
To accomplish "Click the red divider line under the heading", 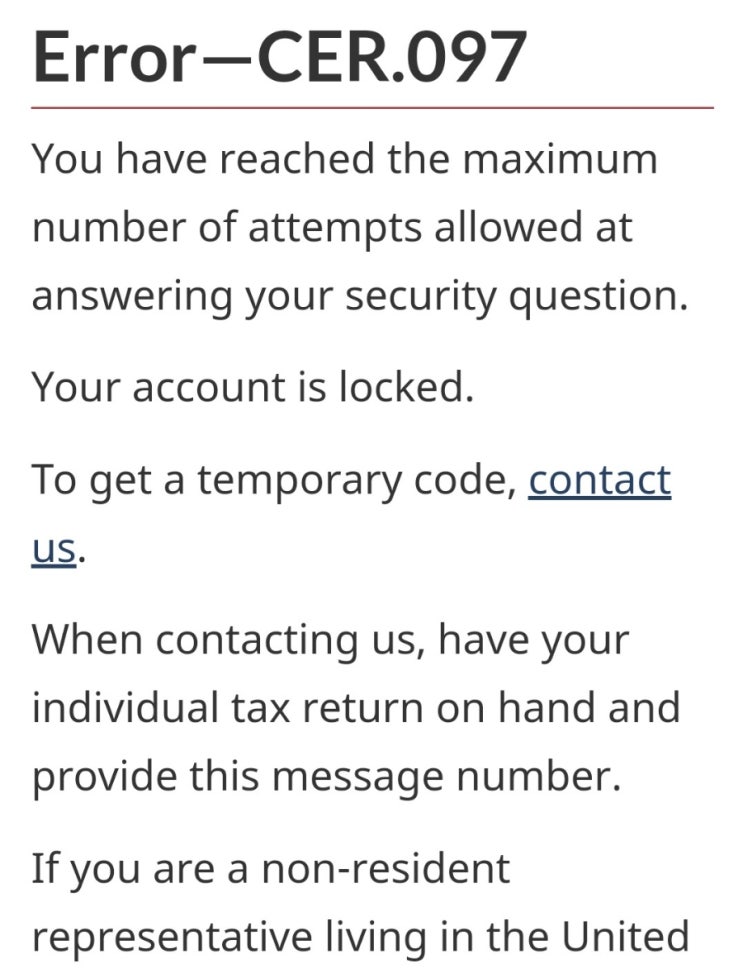I will (x=372, y=107).
